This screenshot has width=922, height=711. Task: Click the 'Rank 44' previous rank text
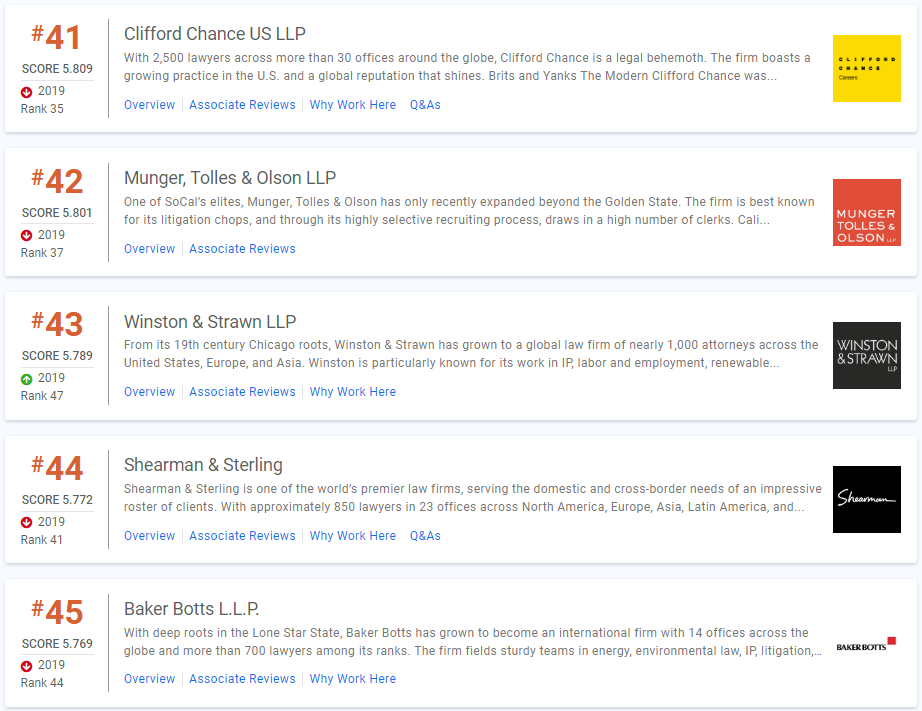point(42,683)
